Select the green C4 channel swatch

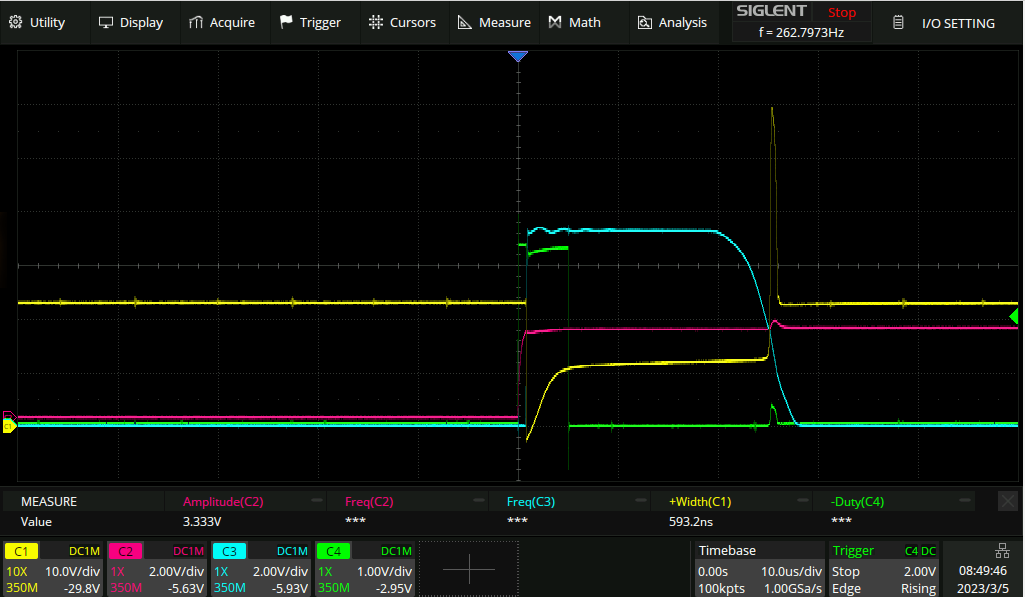click(x=332, y=551)
